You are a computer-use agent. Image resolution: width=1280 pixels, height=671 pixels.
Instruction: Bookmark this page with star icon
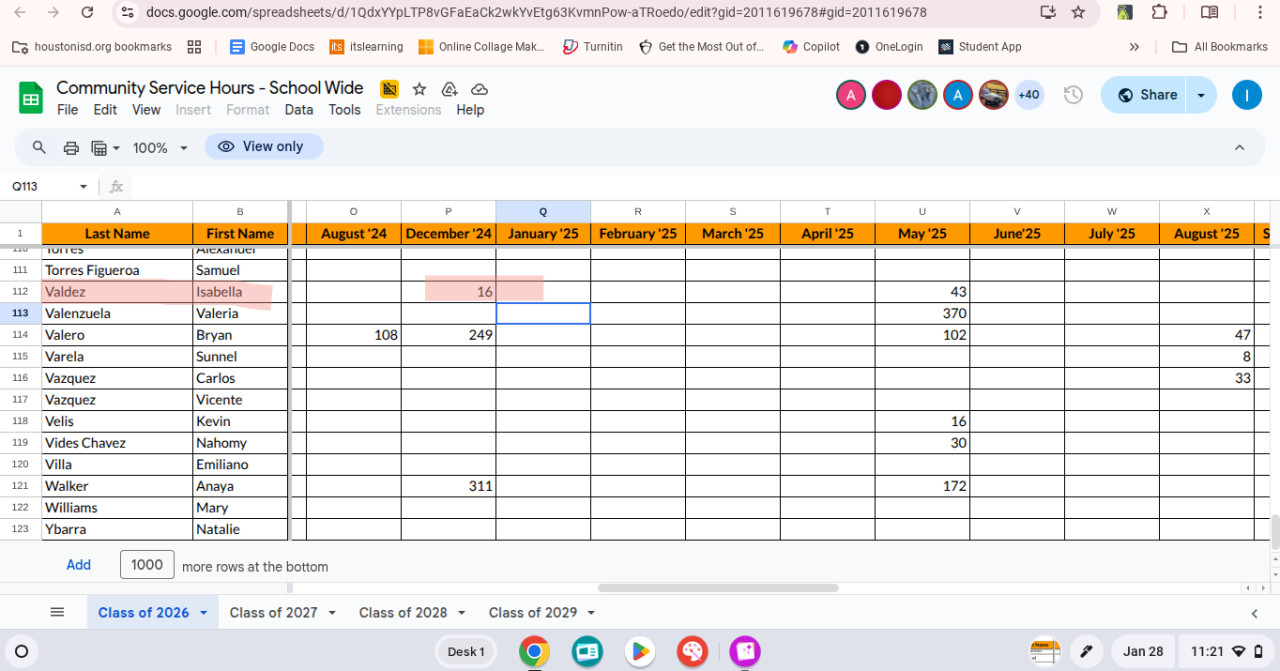(1078, 12)
